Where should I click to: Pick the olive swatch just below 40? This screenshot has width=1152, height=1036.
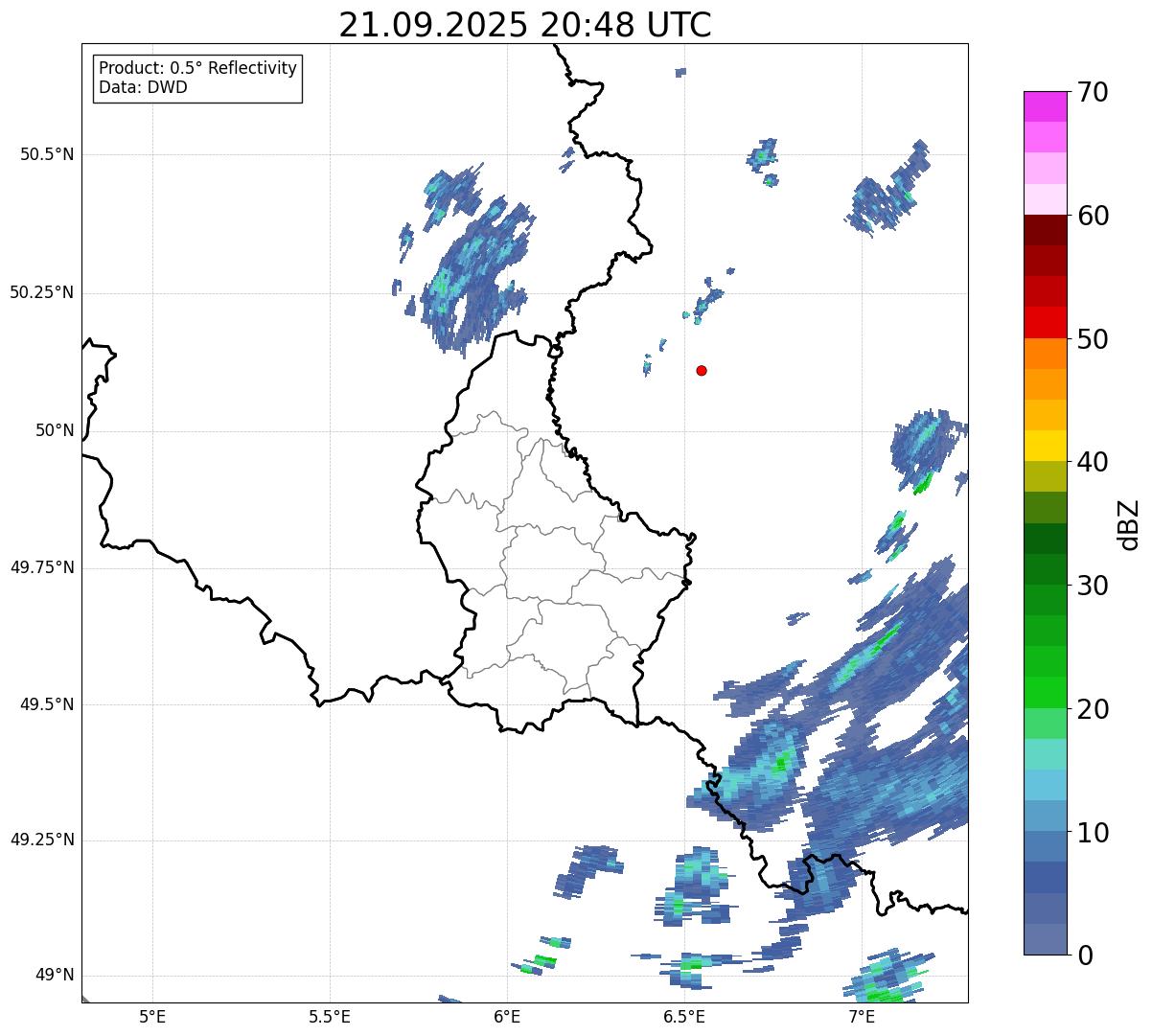point(1045,477)
